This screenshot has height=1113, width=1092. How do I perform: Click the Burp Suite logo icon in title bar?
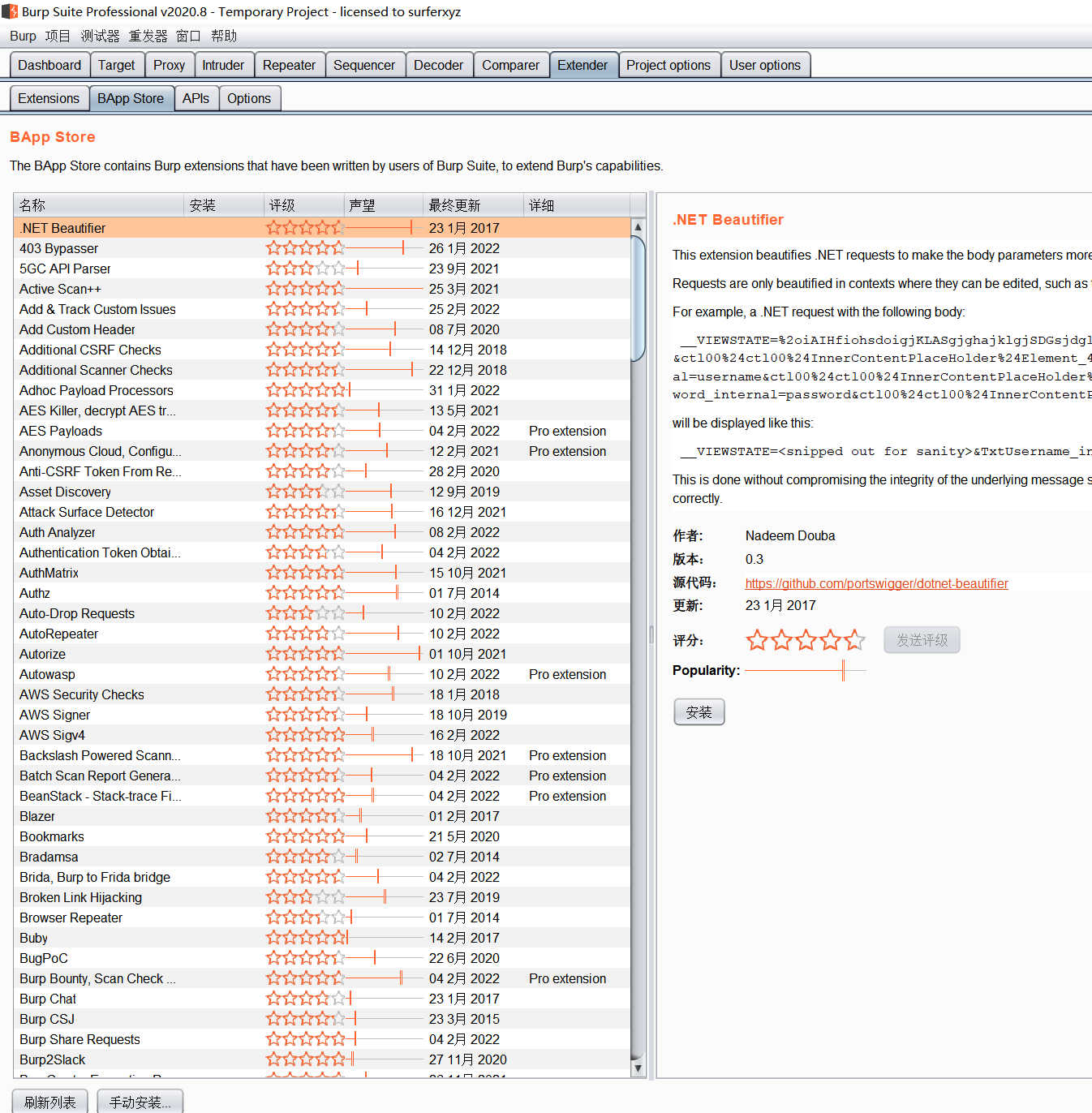click(x=10, y=11)
